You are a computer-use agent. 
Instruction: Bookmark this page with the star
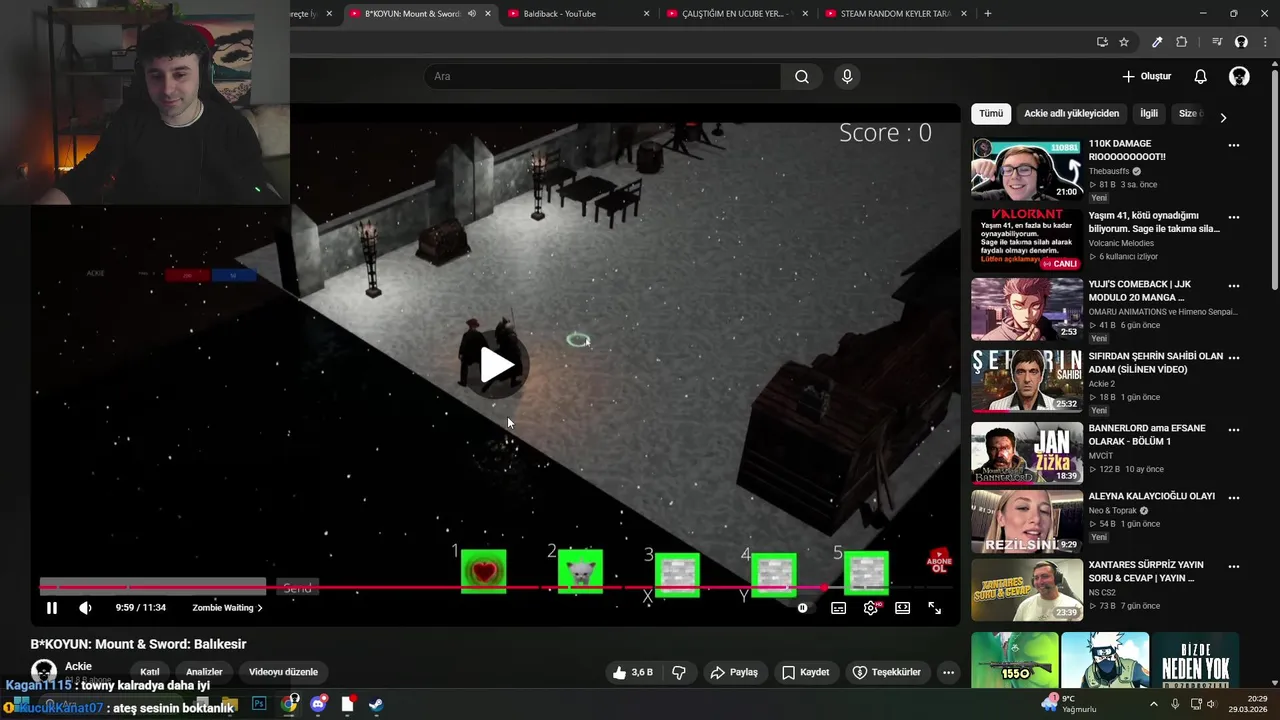(1124, 42)
